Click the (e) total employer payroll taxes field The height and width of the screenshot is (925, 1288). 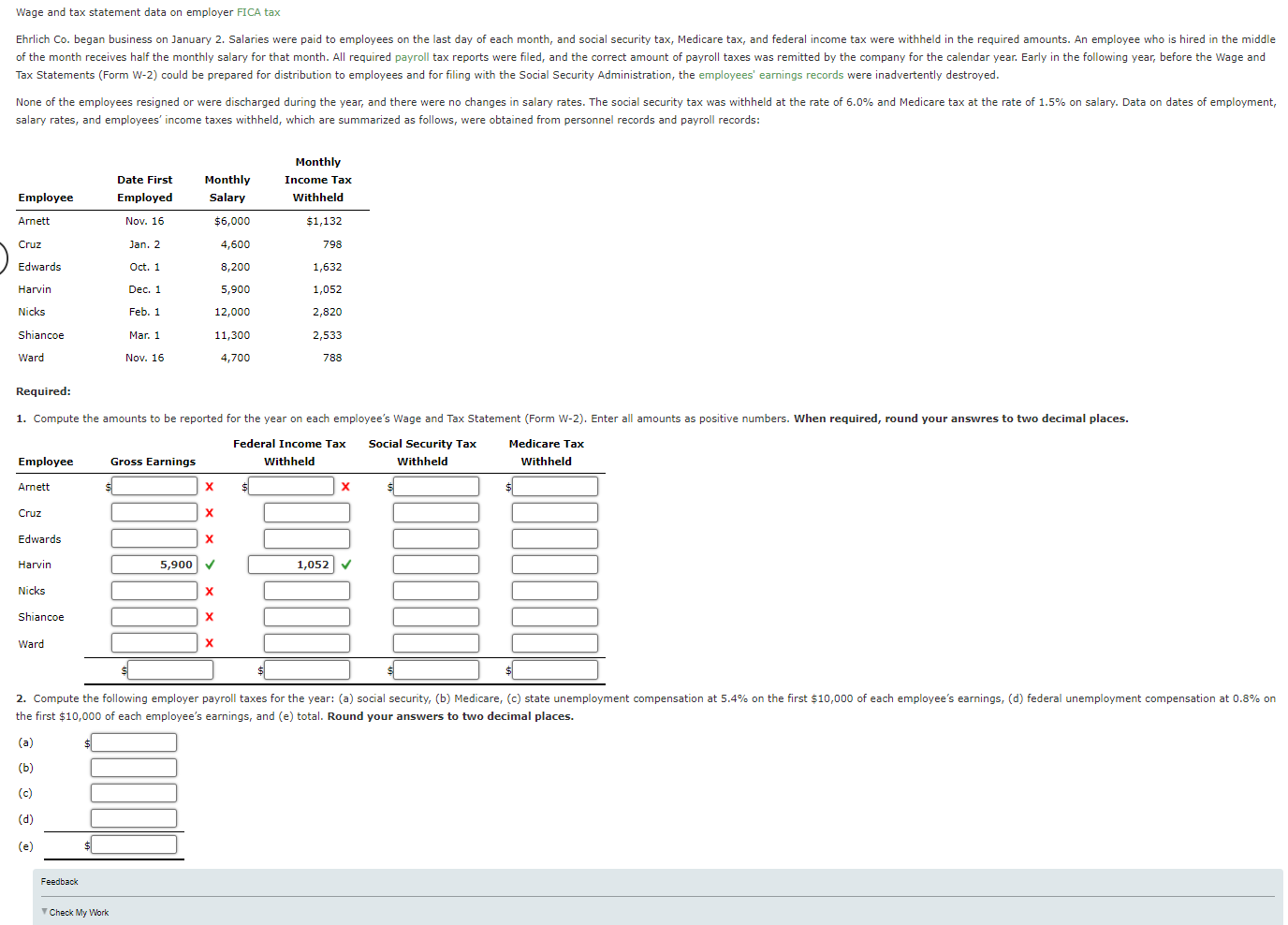[133, 844]
